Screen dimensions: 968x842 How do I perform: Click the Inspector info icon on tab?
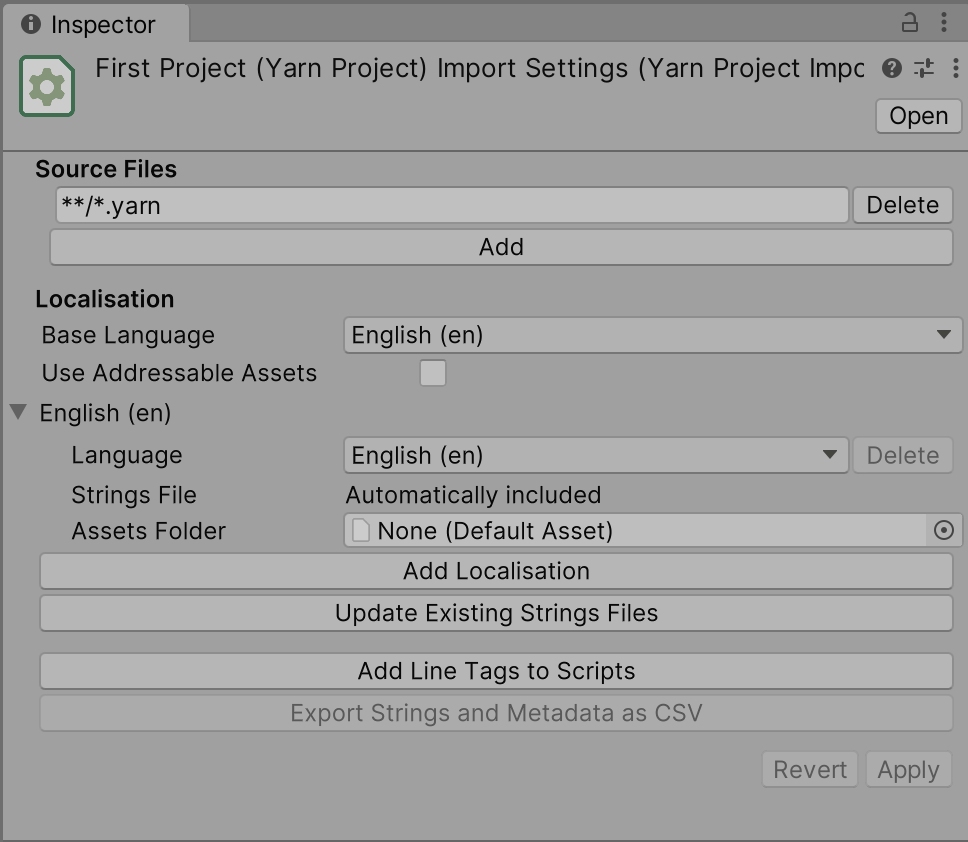pos(31,24)
